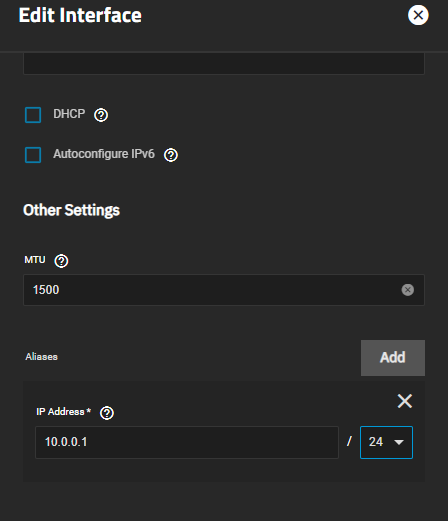This screenshot has height=521, width=448.
Task: Show help for Autoconfigure IPv6
Action: [171, 155]
